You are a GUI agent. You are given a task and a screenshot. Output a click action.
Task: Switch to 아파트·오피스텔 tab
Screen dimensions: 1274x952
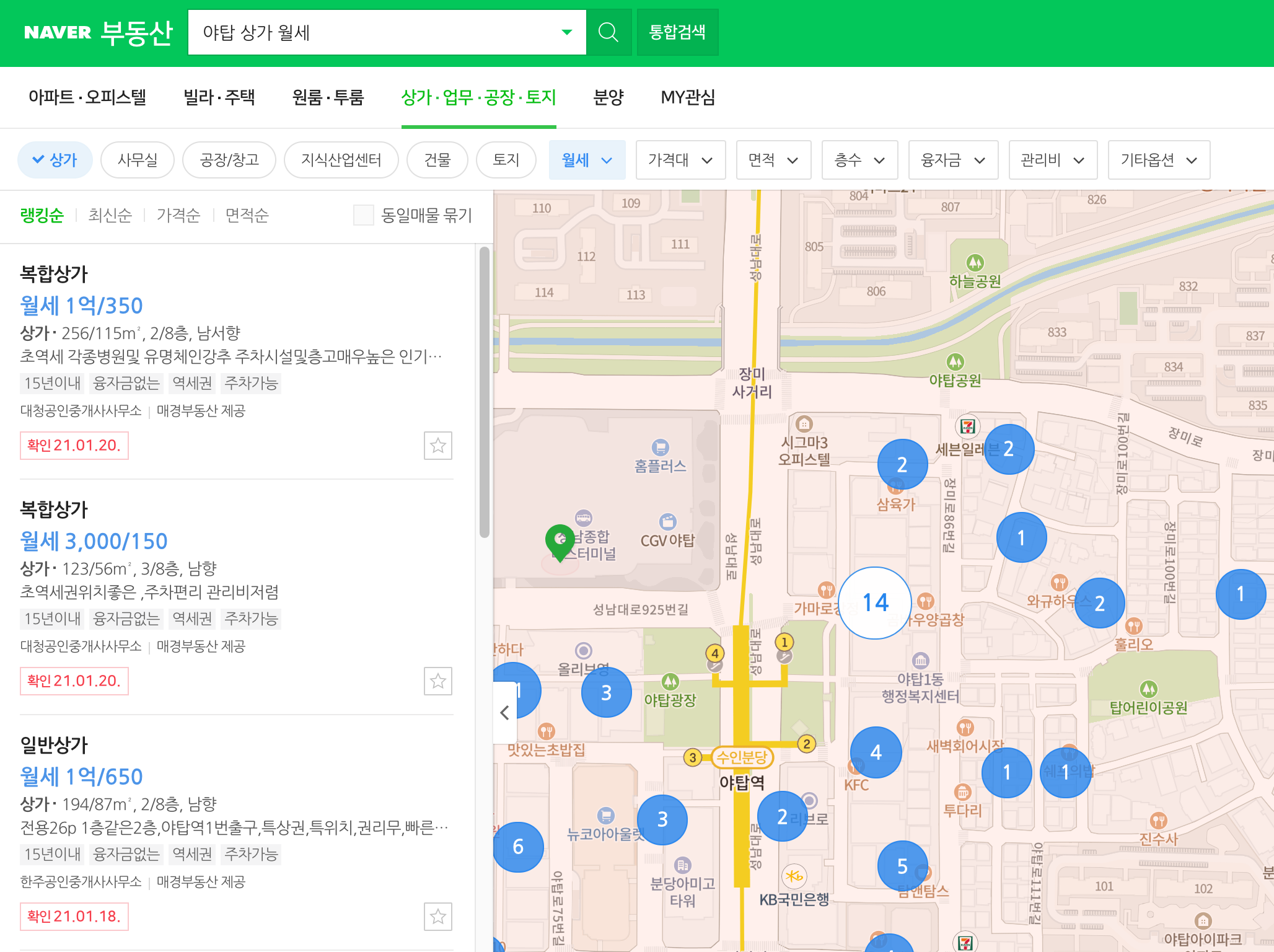pos(87,97)
